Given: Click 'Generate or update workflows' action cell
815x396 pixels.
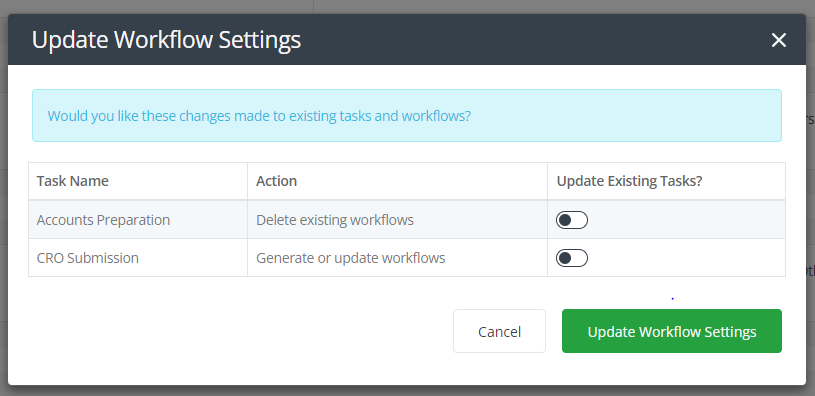Looking at the screenshot, I should click(x=397, y=258).
